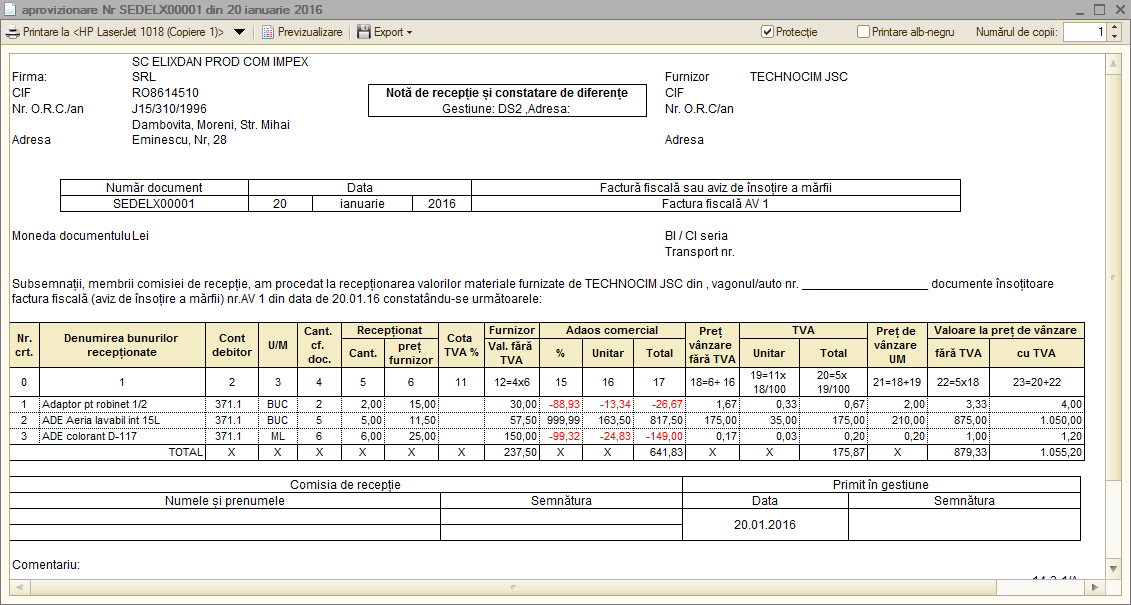The width and height of the screenshot is (1131, 605).
Task: Toggle the Protecție checkbox
Action: coord(767,32)
